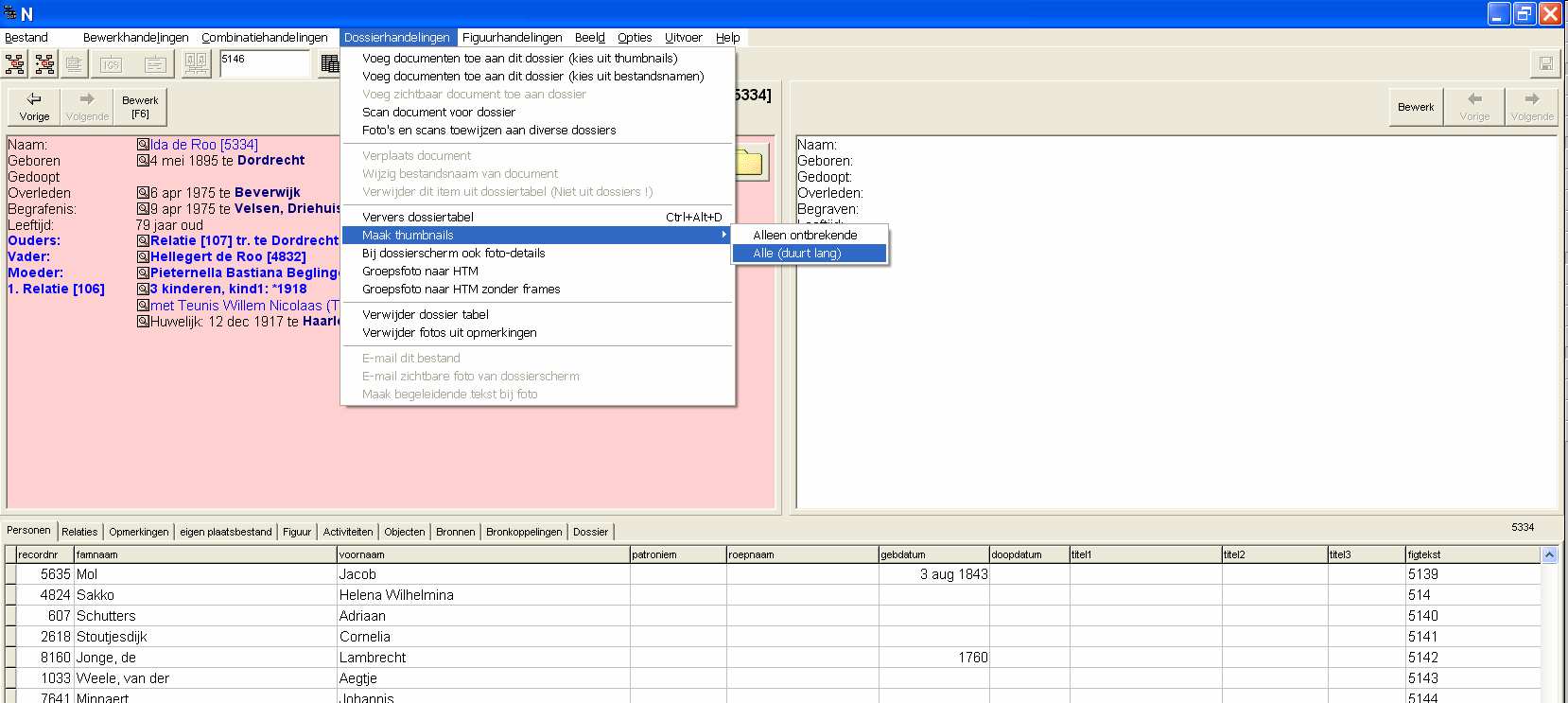Viewport: 1568px width, 703px height.
Task: Switch to the Figuur tab
Action: point(297,532)
